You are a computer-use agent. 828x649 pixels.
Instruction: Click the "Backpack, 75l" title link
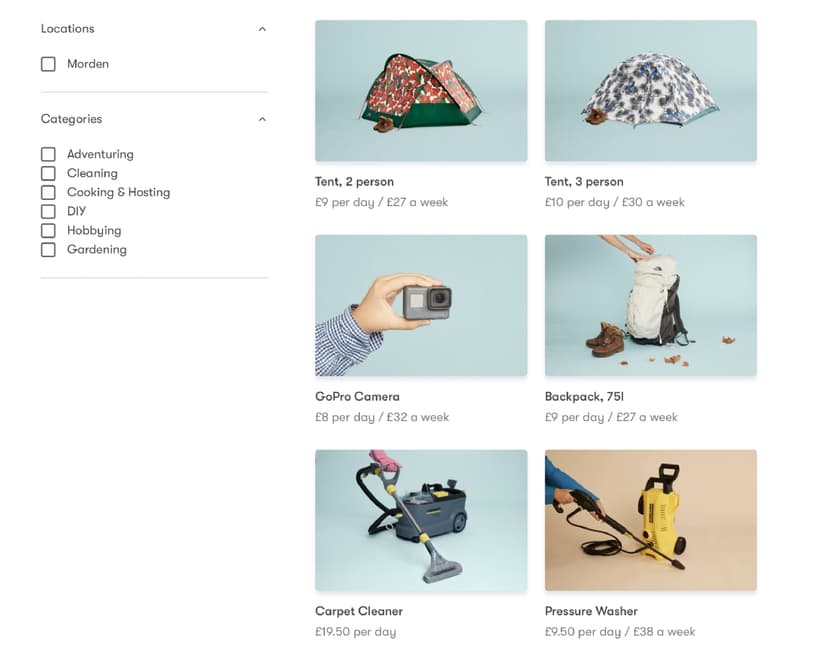(584, 397)
